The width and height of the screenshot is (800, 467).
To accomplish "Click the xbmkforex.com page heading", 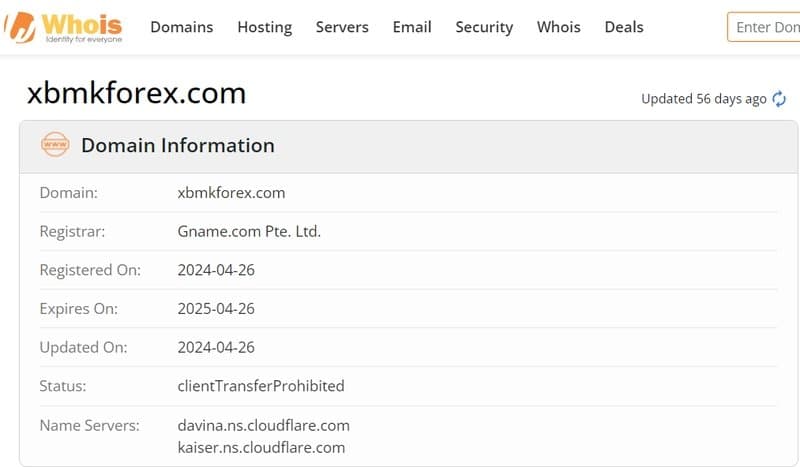I will 136,93.
